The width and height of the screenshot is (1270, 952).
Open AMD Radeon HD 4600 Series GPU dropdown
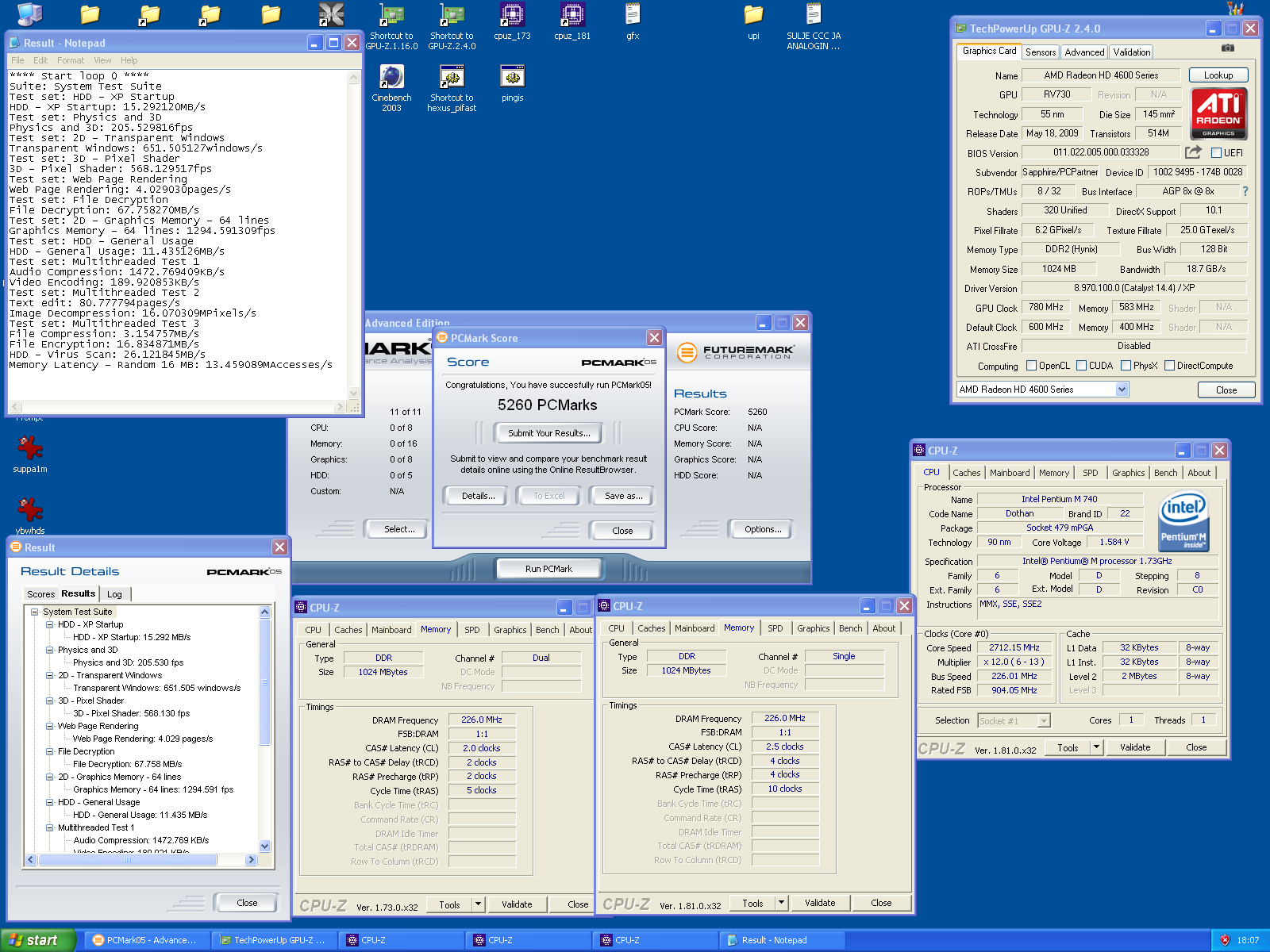tap(1122, 390)
